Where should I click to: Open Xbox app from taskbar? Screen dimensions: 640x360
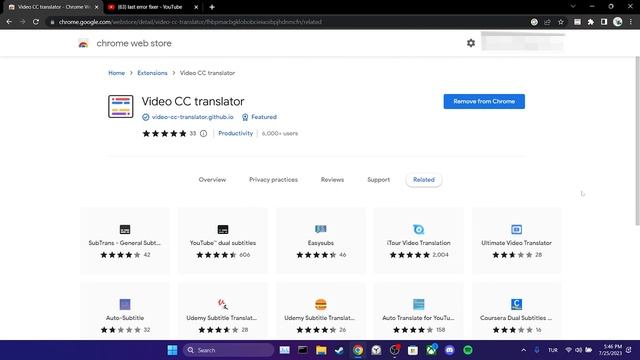click(x=431, y=350)
